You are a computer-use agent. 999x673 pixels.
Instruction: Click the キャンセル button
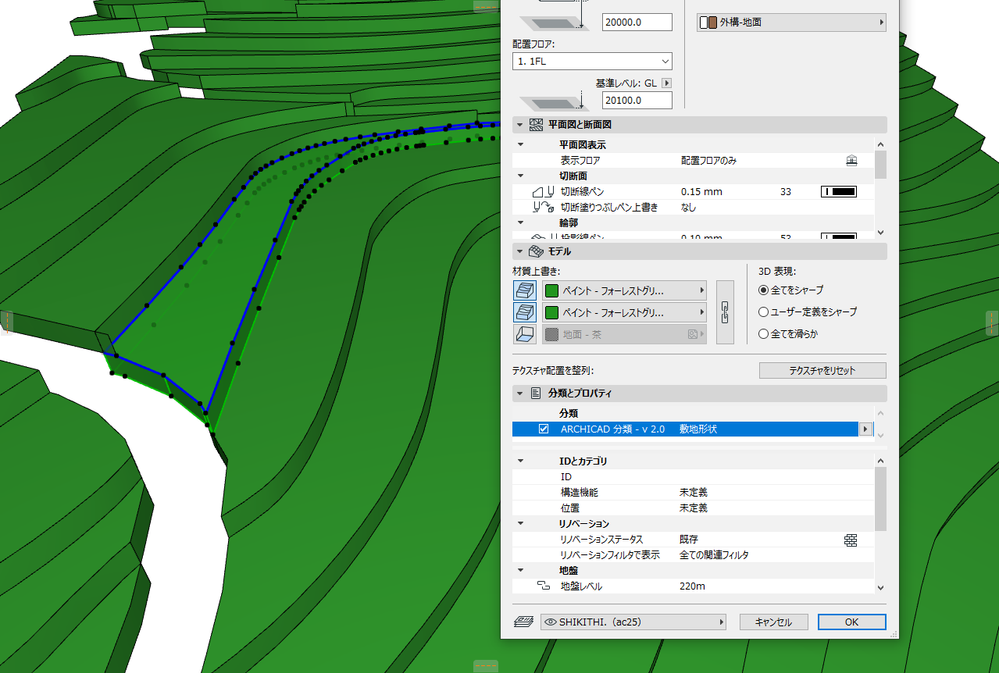pos(773,621)
